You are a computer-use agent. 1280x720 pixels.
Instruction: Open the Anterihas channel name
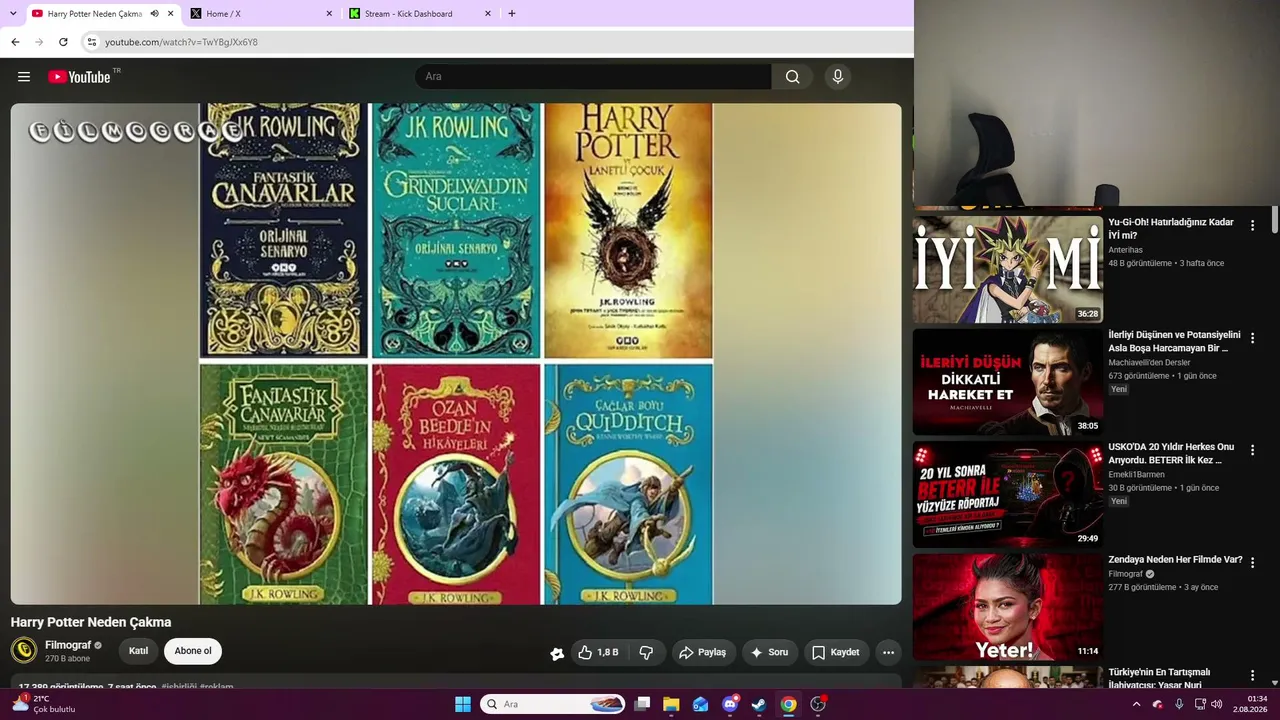1125,250
